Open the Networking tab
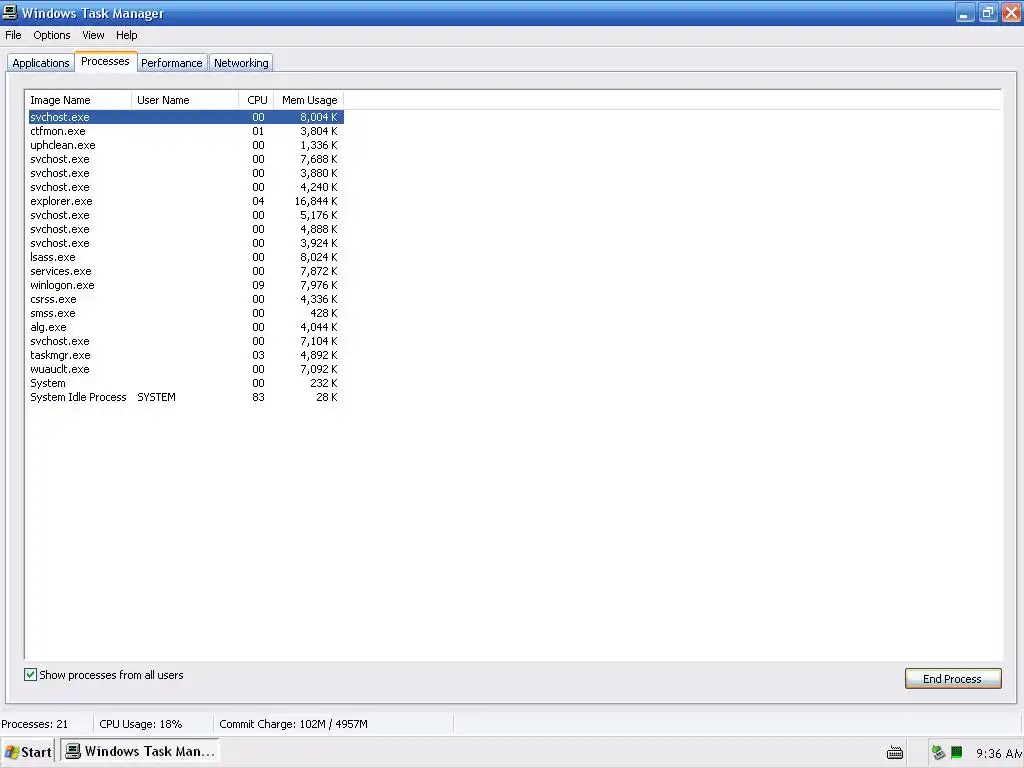 click(241, 63)
